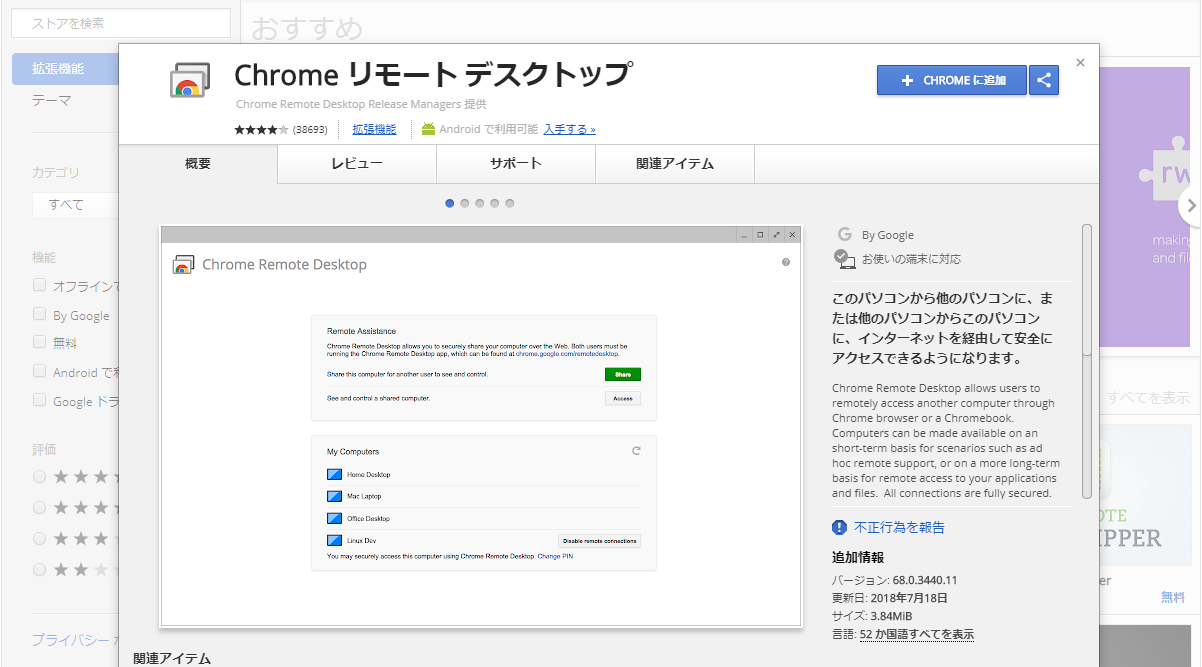
Task: Click the Office Desktop computer icon
Action: pos(334,518)
